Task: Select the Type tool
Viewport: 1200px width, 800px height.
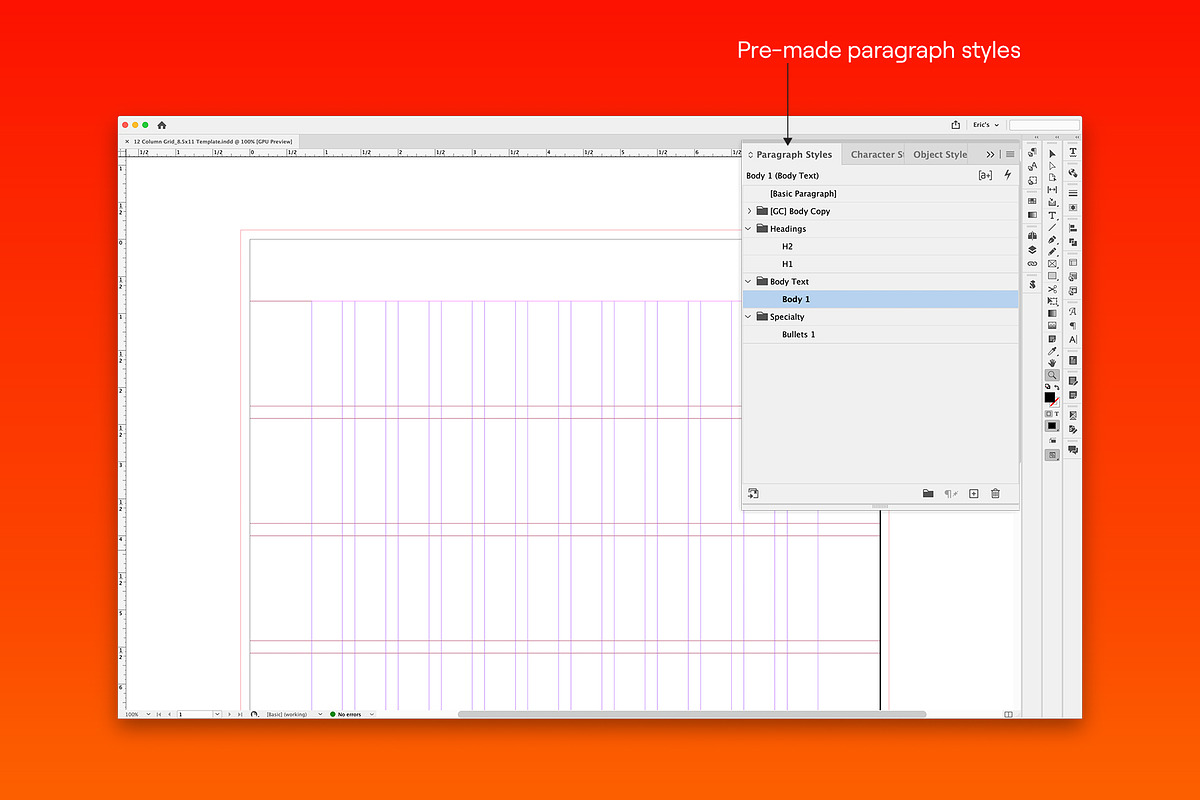Action: point(1052,215)
